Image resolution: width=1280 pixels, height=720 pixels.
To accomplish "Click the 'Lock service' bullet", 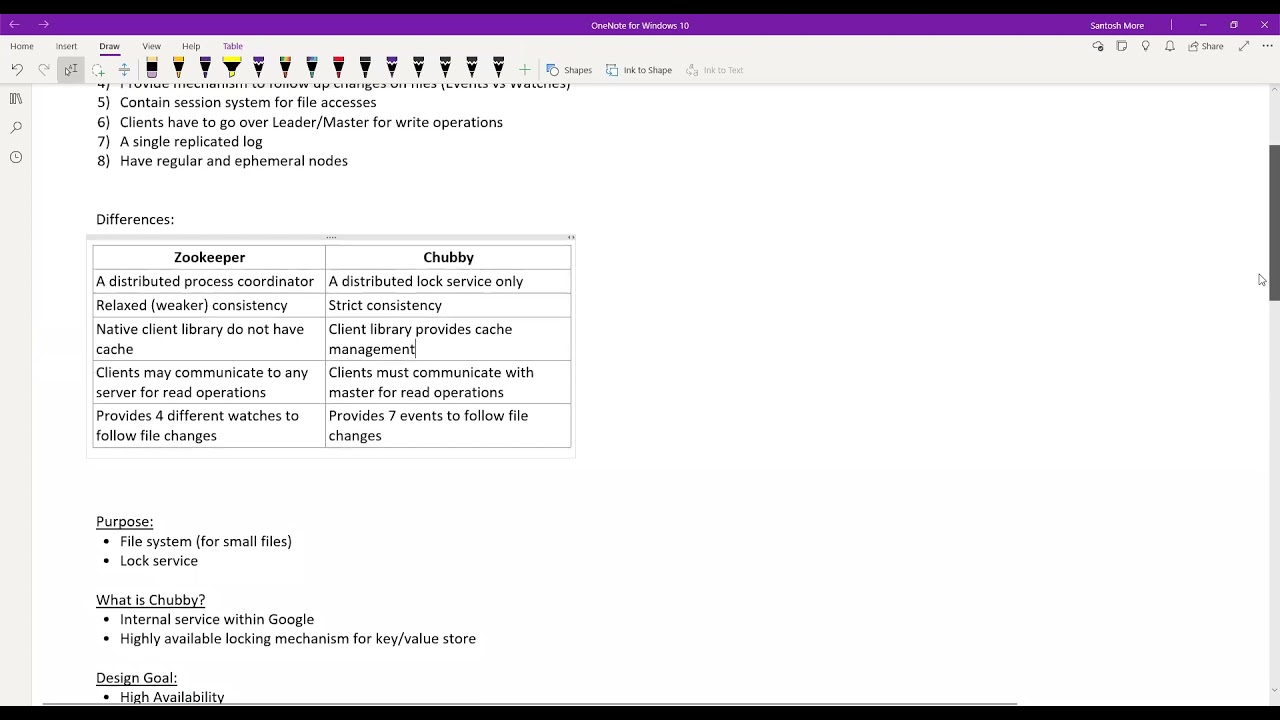I will pyautogui.click(x=159, y=560).
